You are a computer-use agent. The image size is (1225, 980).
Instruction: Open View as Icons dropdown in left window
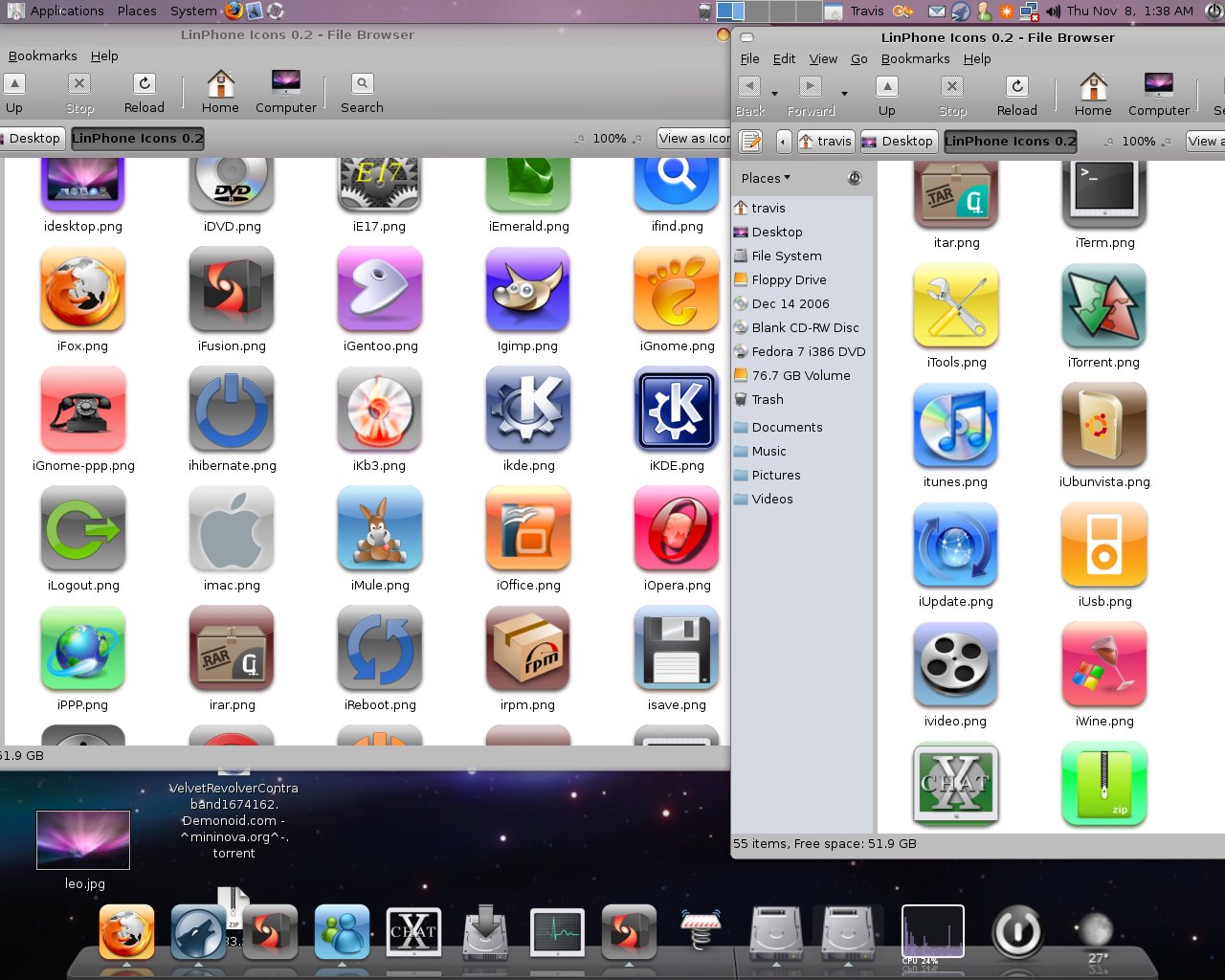694,138
